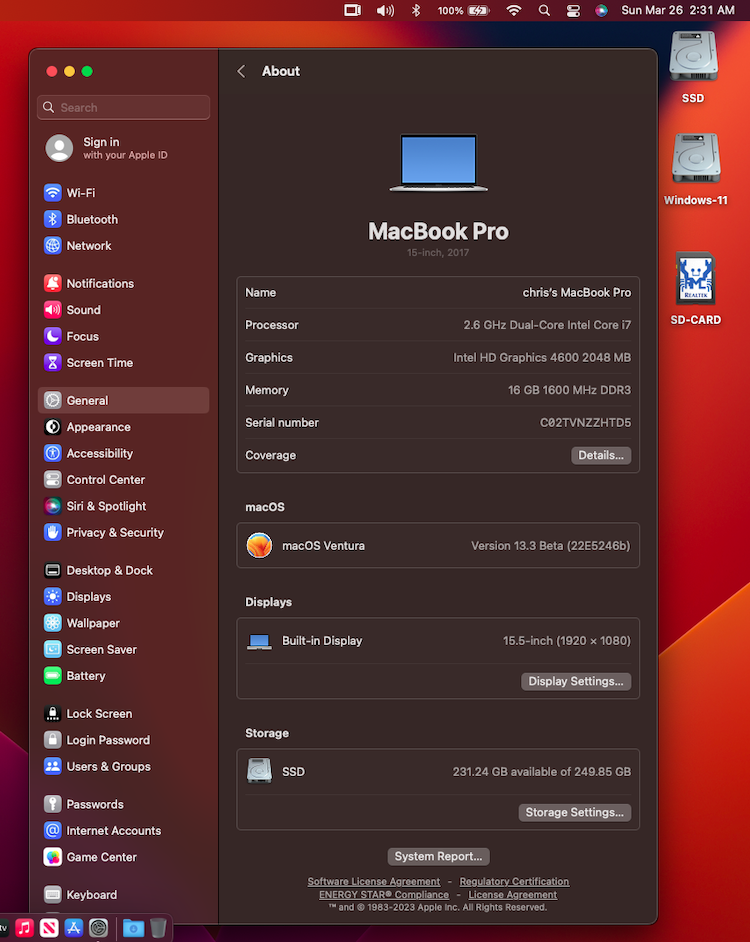This screenshot has height=942, width=750.
Task: Click the SSD storage disk icon
Action: 260,771
